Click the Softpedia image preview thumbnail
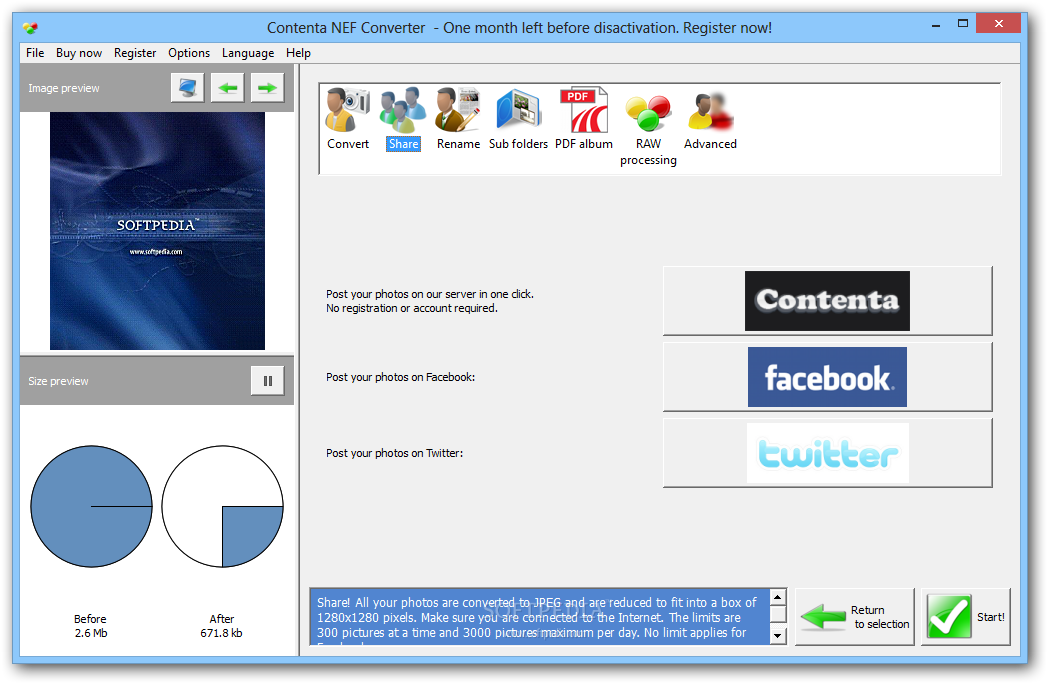Image resolution: width=1048 pixels, height=684 pixels. [157, 231]
